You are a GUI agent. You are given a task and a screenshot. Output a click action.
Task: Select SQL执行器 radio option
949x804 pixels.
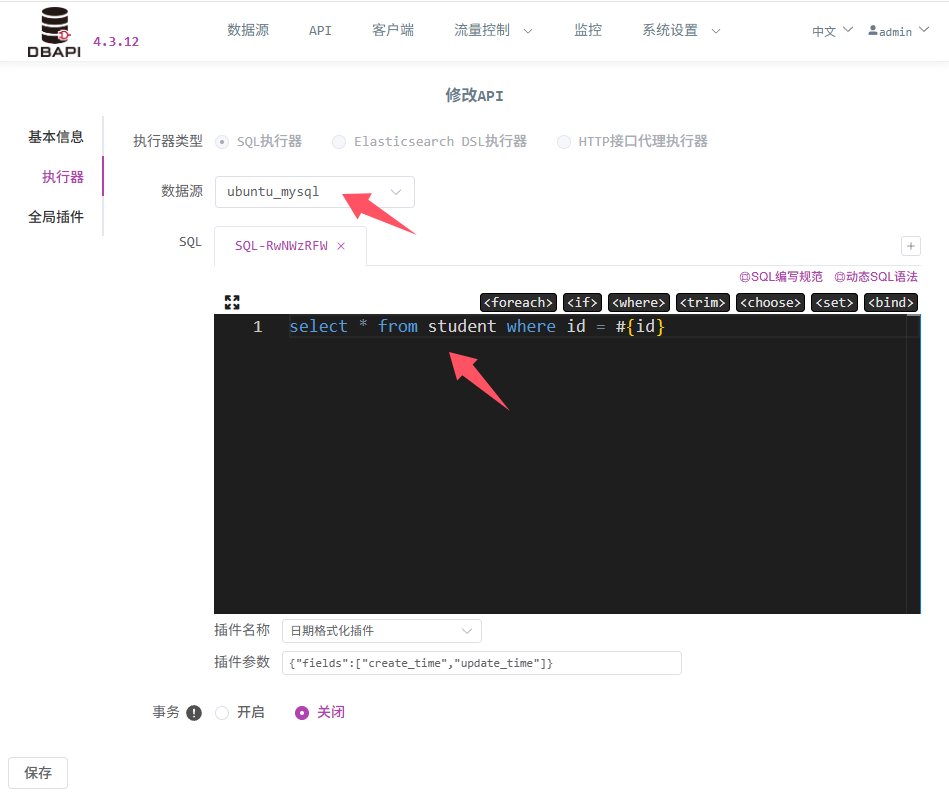pos(222,142)
